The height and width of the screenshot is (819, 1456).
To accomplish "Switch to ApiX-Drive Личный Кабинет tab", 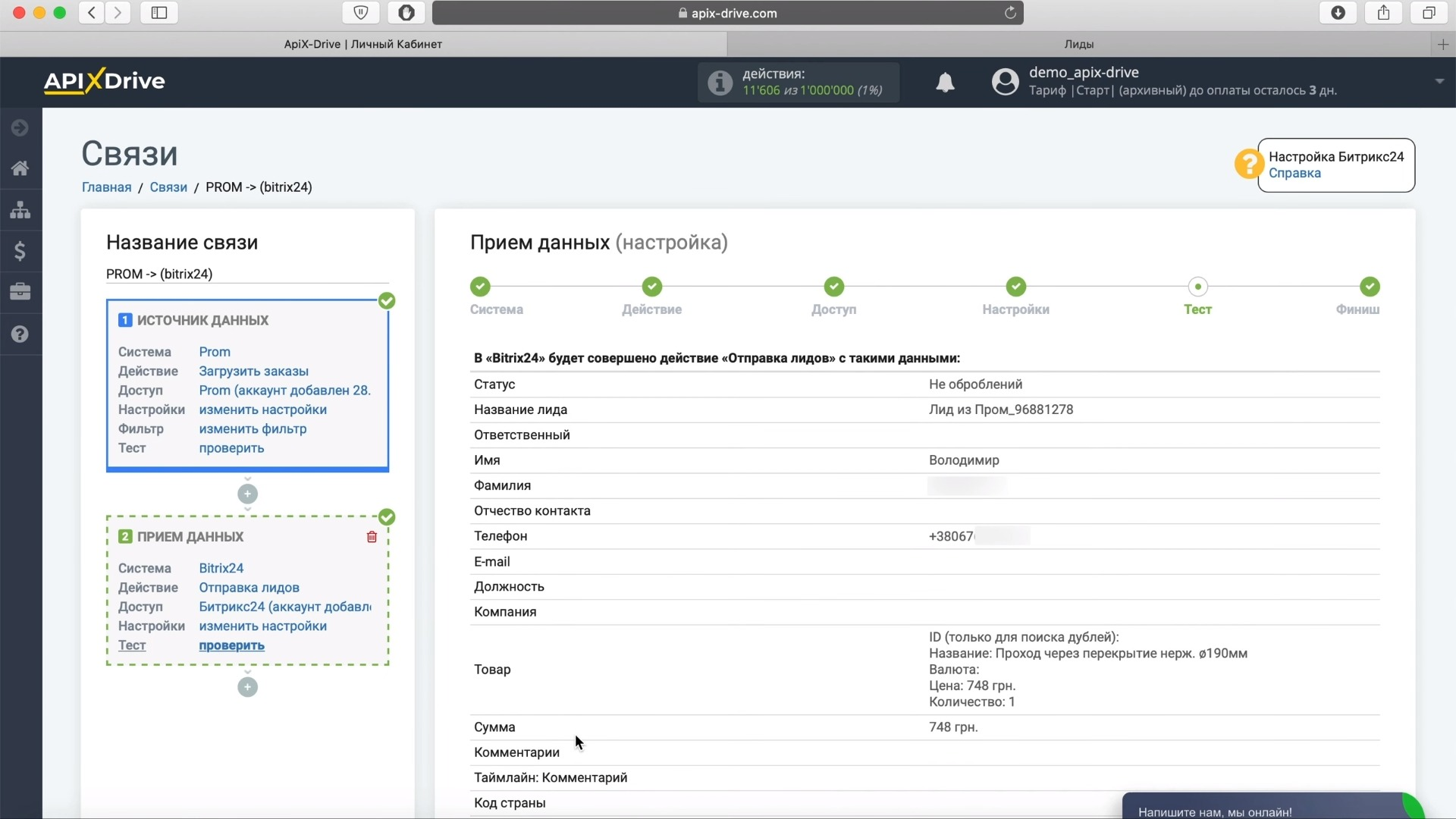I will click(363, 44).
